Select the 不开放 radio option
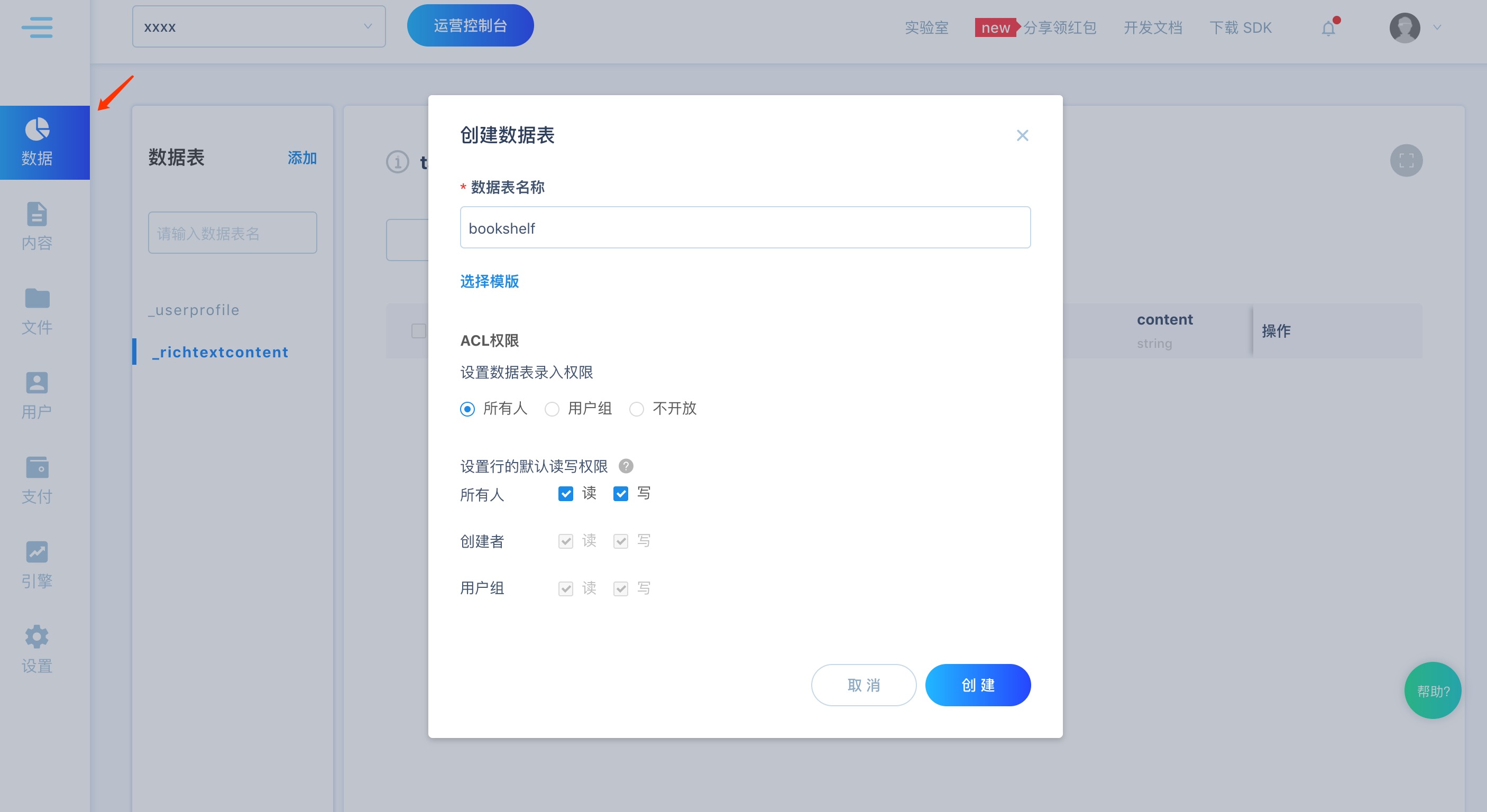This screenshot has width=1487, height=812. pyautogui.click(x=636, y=409)
